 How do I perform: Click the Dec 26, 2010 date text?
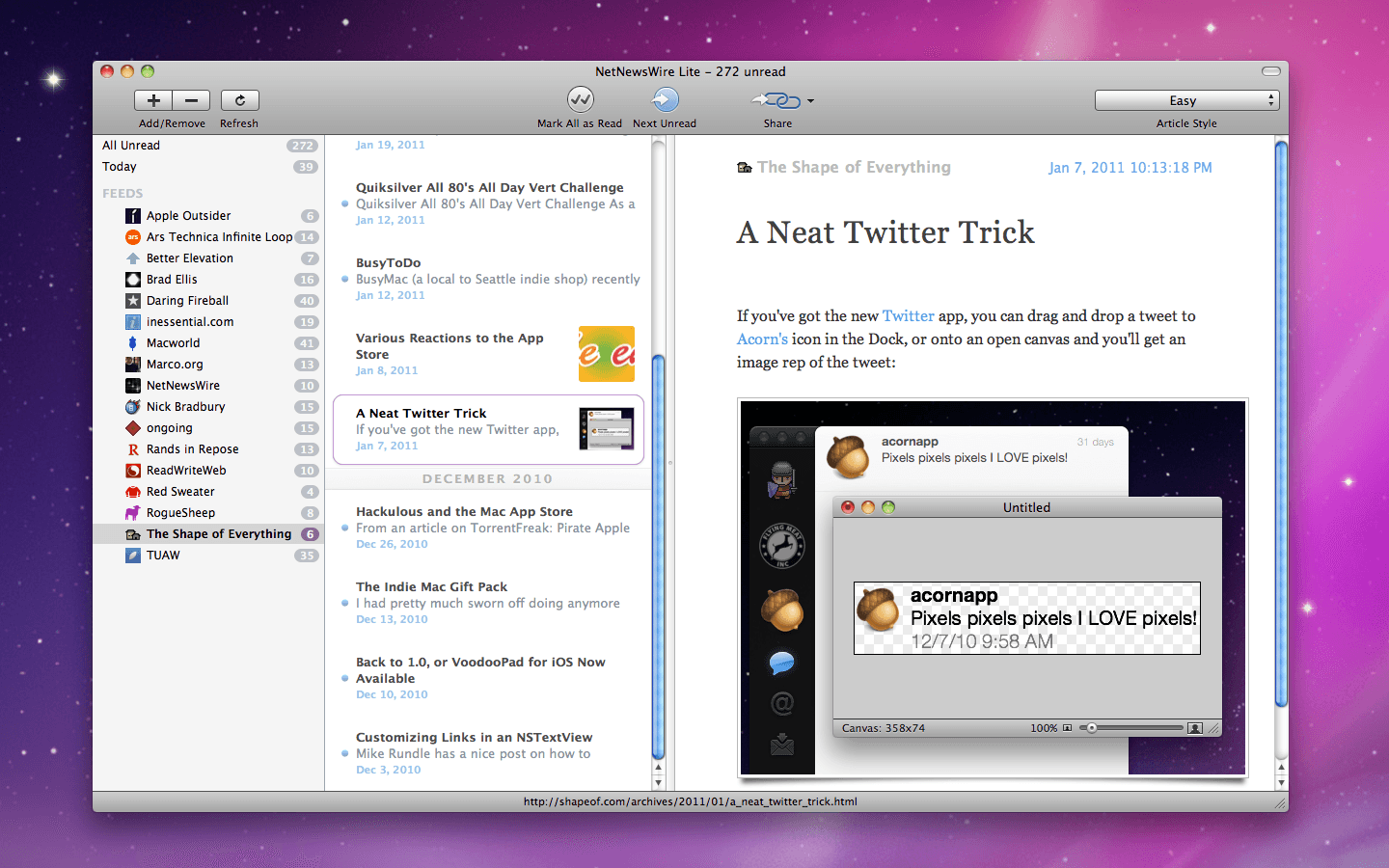pyautogui.click(x=392, y=544)
